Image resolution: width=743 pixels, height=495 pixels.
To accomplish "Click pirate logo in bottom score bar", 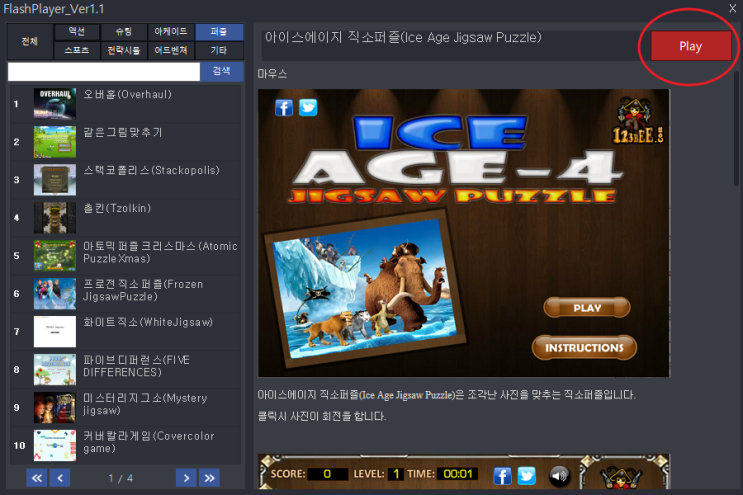I will tap(620, 477).
